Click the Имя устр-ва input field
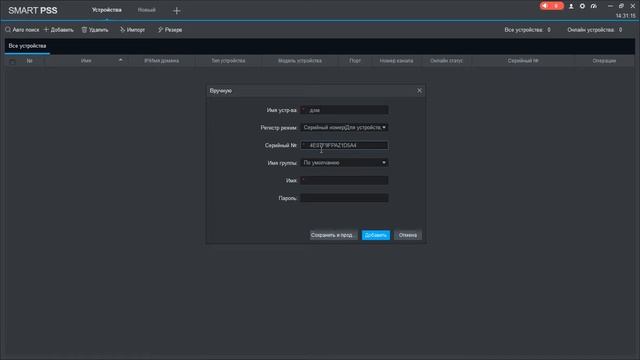This screenshot has height=360, width=640. click(344, 110)
